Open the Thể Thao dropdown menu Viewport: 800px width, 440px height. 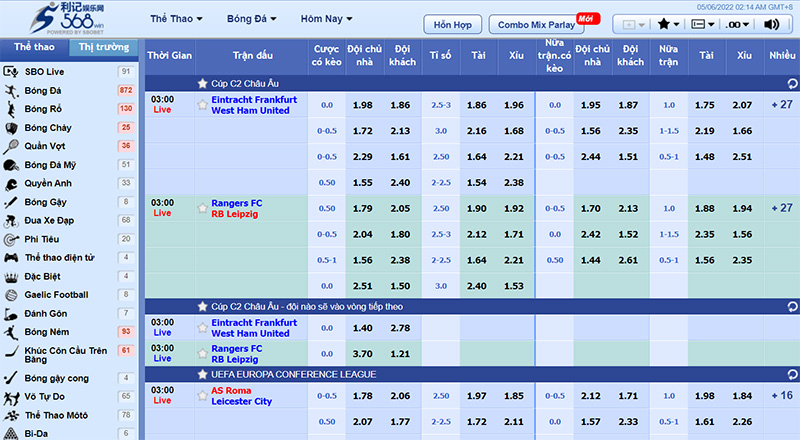point(176,19)
